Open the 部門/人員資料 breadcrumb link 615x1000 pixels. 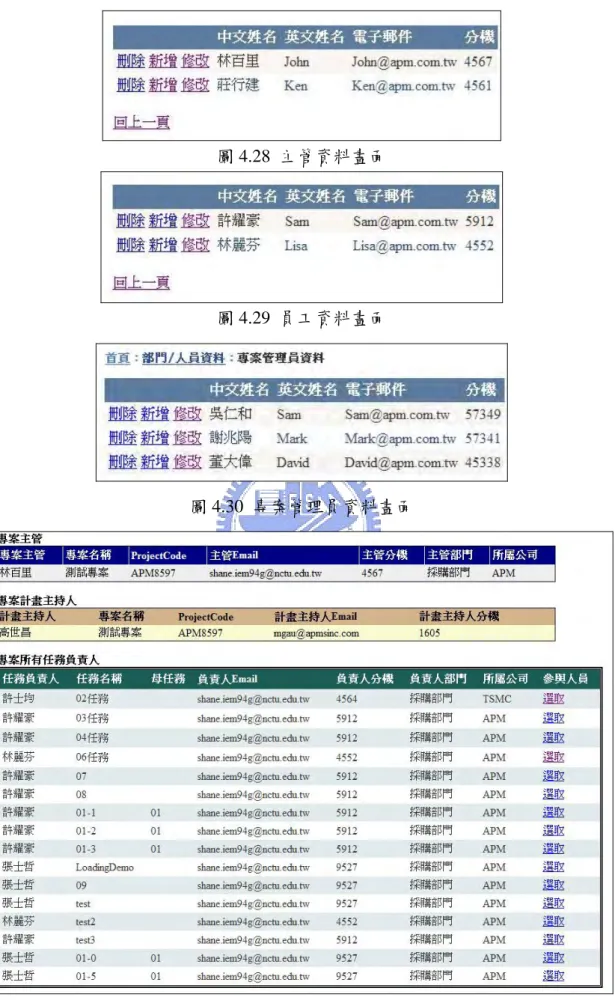183,358
